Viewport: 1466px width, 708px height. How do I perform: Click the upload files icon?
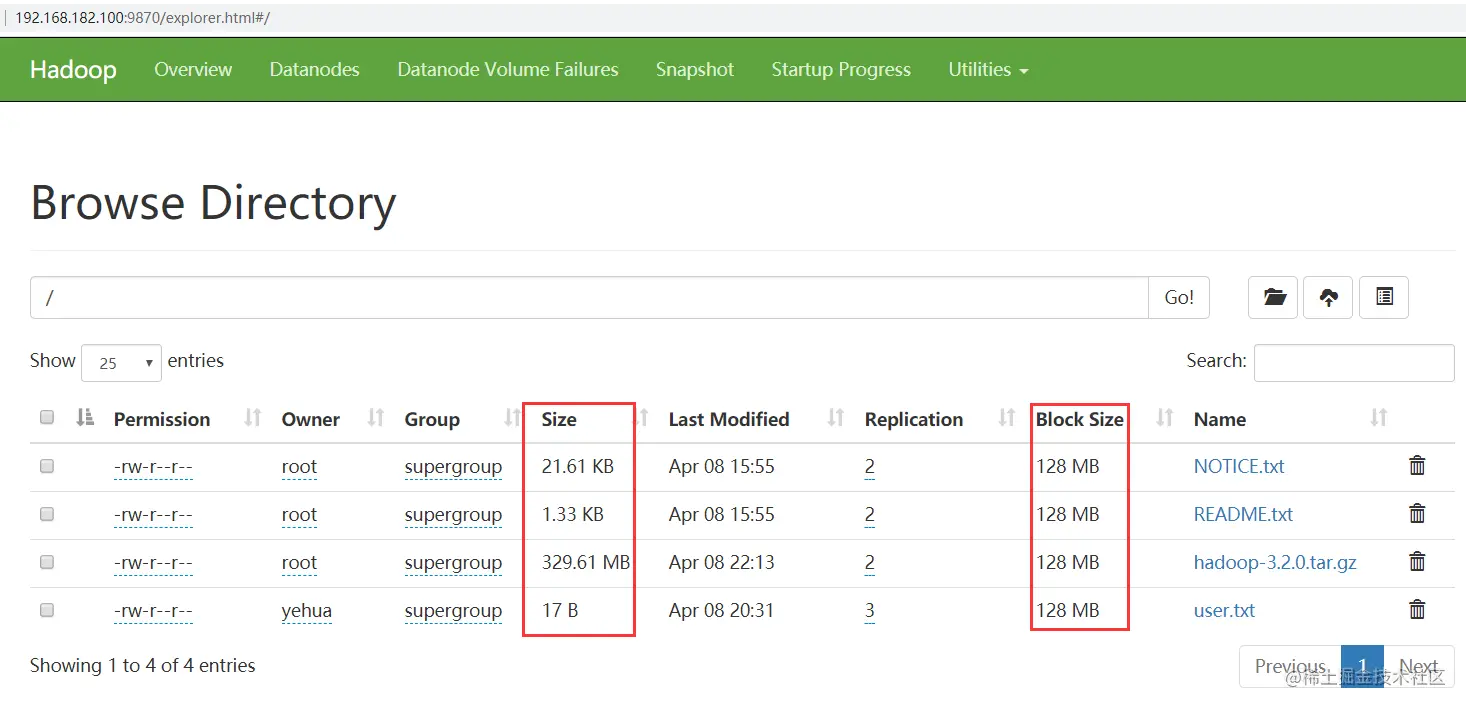[x=1328, y=297]
